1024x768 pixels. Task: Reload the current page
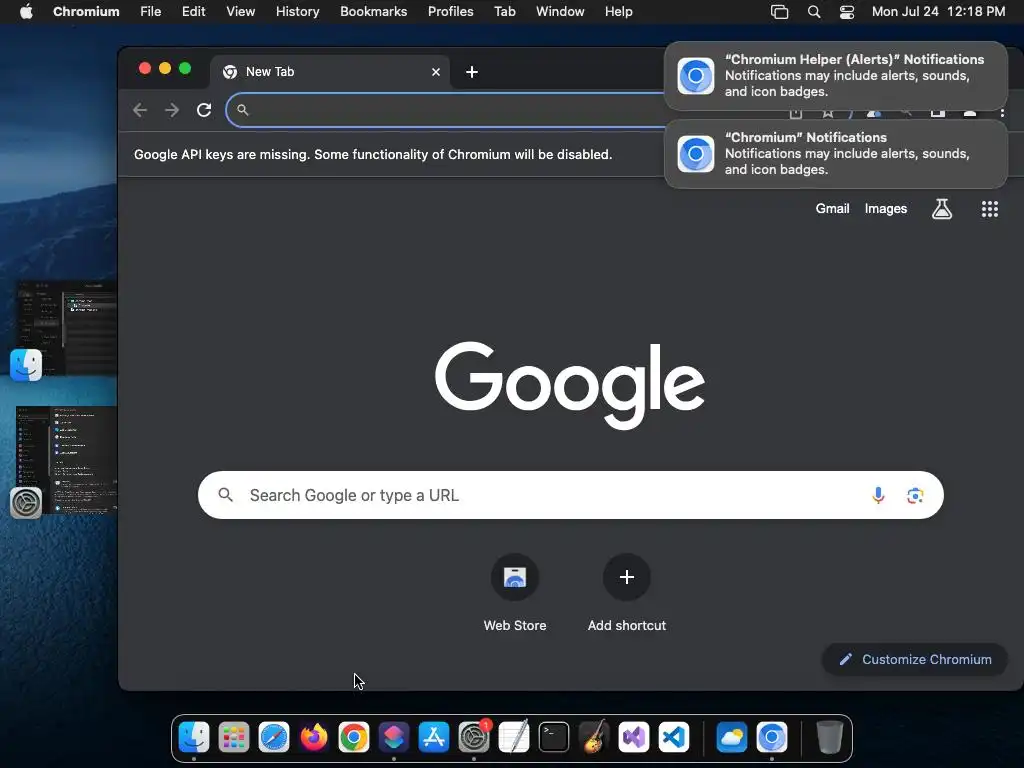click(x=204, y=110)
